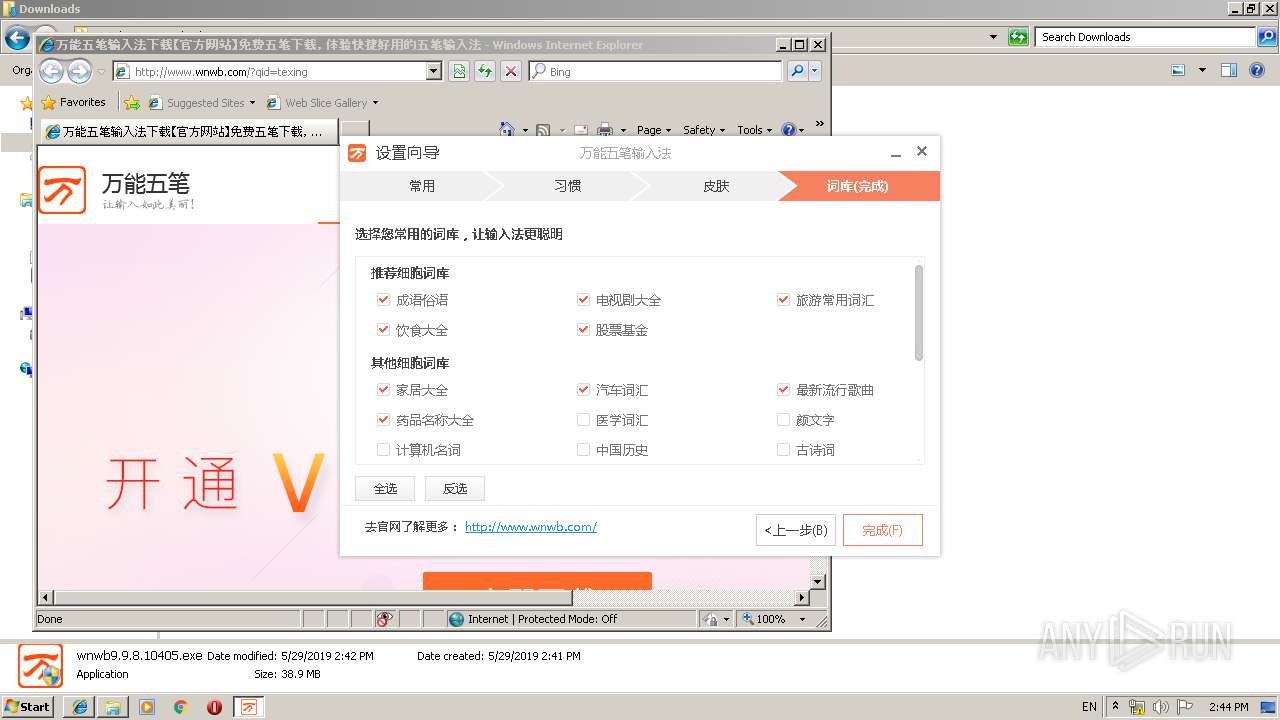1280x720 pixels.
Task: Click the Windows Start button
Action: tap(28, 707)
